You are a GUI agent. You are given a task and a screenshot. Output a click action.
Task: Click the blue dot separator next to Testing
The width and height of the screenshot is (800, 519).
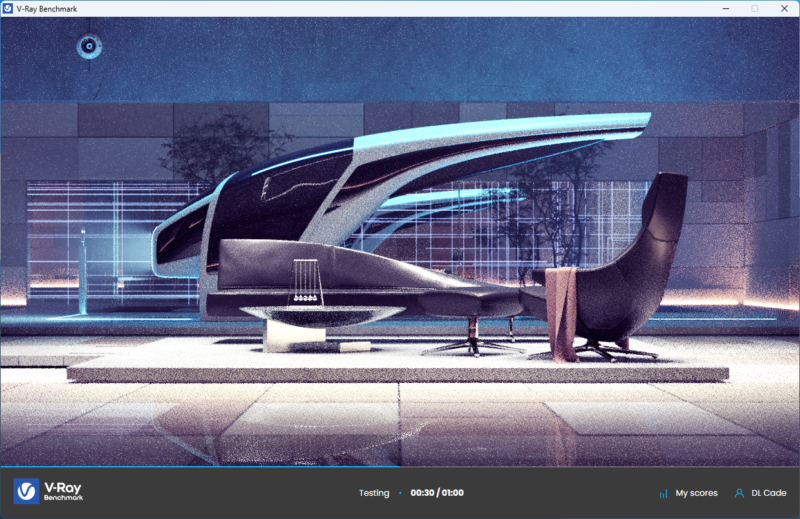pos(400,493)
